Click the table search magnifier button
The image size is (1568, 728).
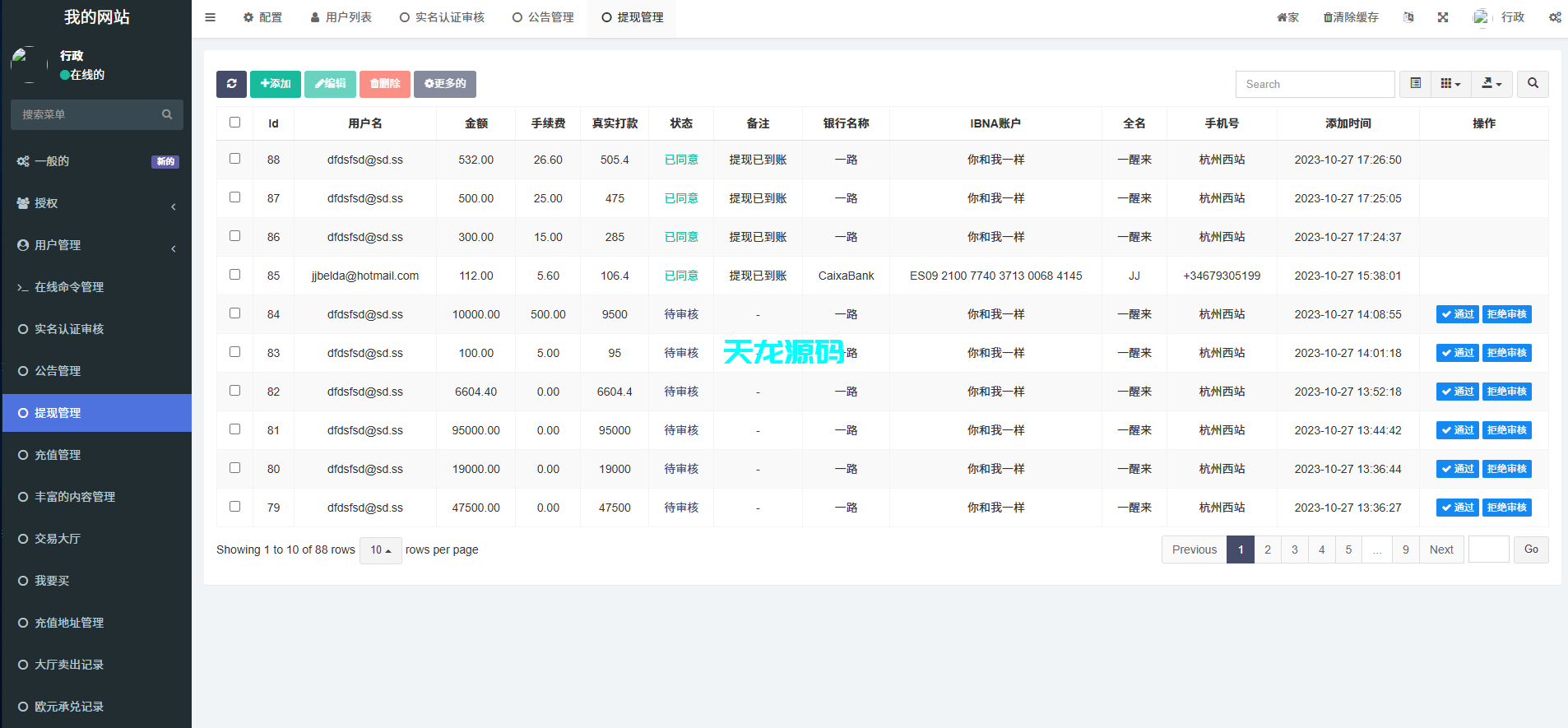(1533, 84)
